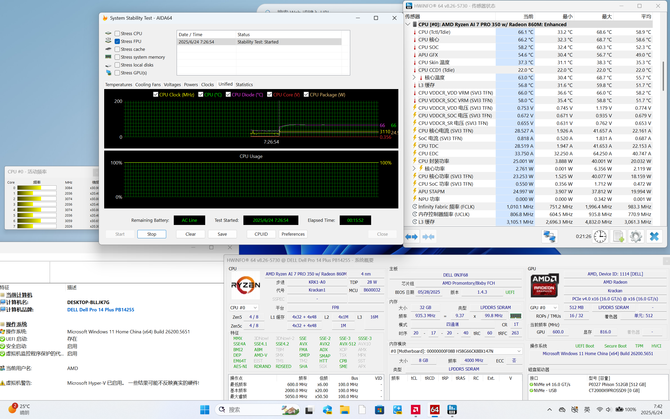Click the Clear button in AIDA64
Screen dimensions: 670x419
pyautogui.click(x=191, y=234)
